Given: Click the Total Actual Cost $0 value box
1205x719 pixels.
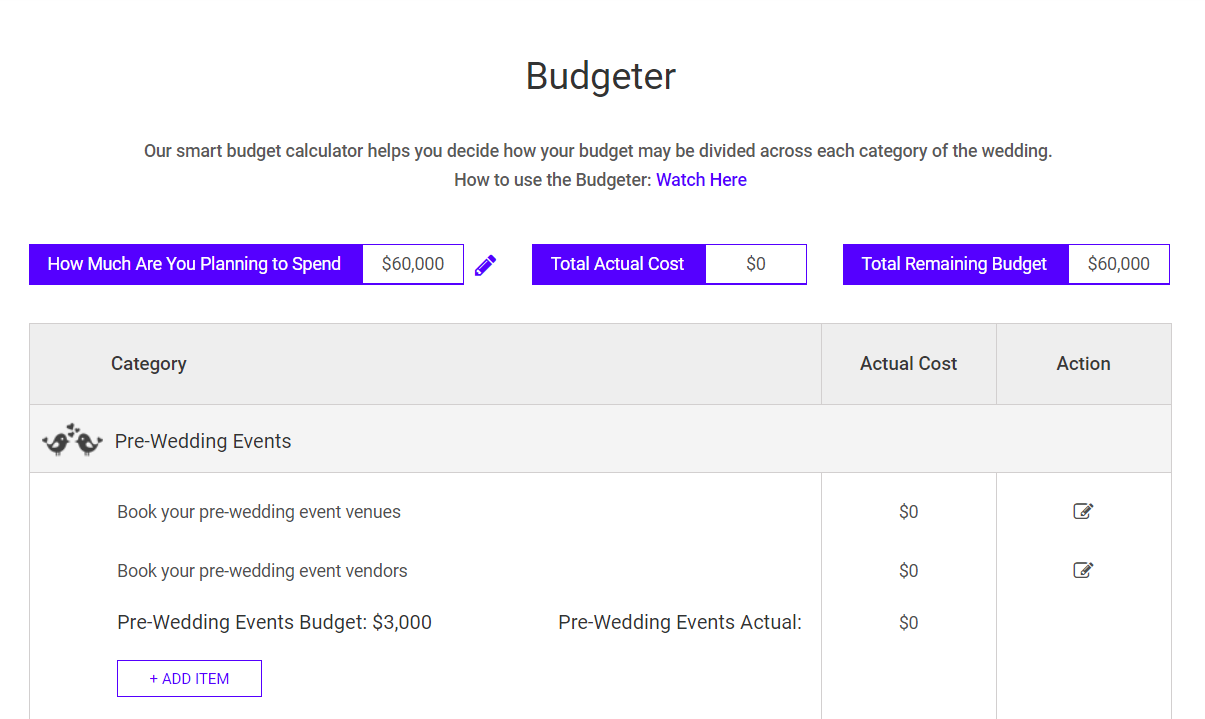Looking at the screenshot, I should (x=755, y=264).
